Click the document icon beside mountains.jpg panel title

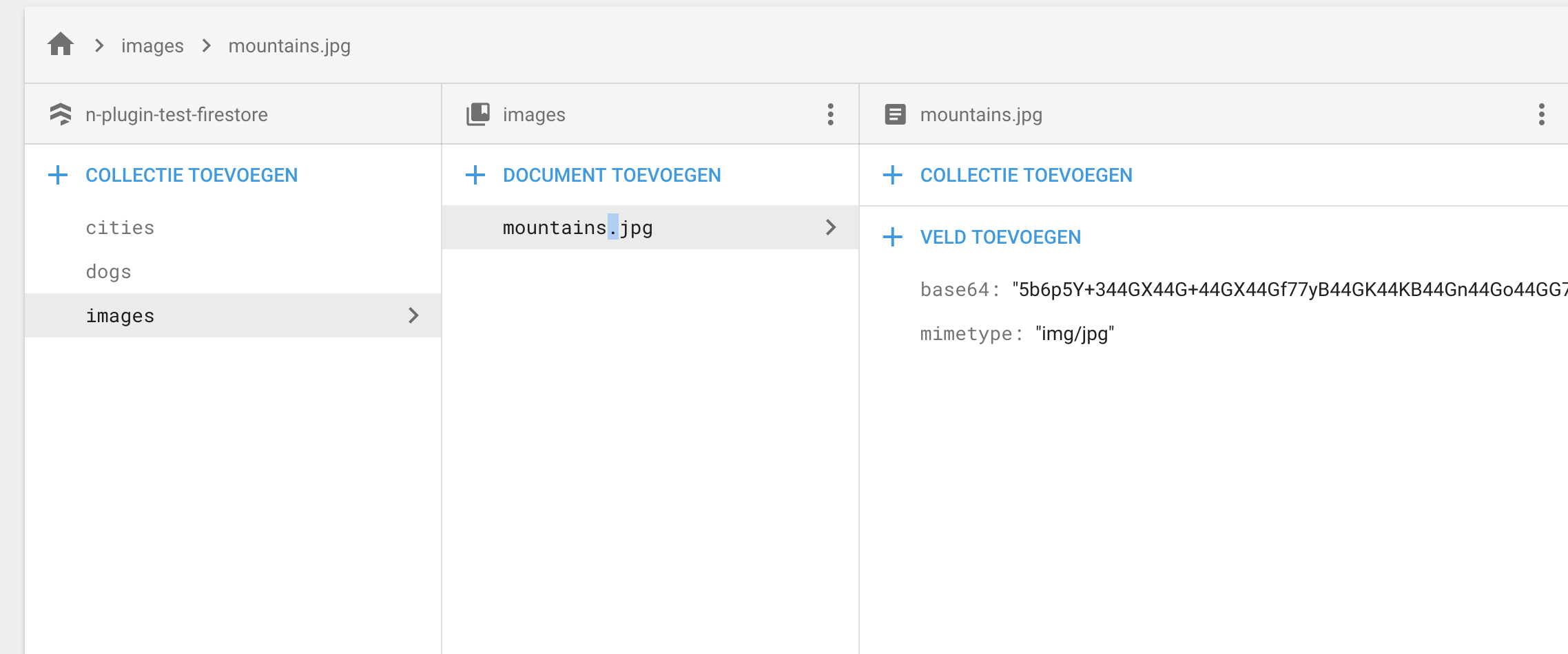896,114
